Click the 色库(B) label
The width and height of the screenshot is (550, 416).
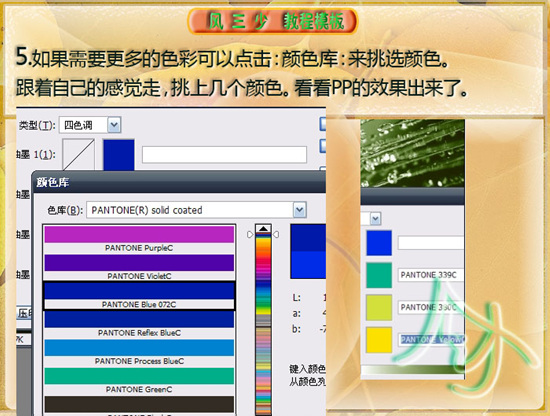tap(65, 210)
